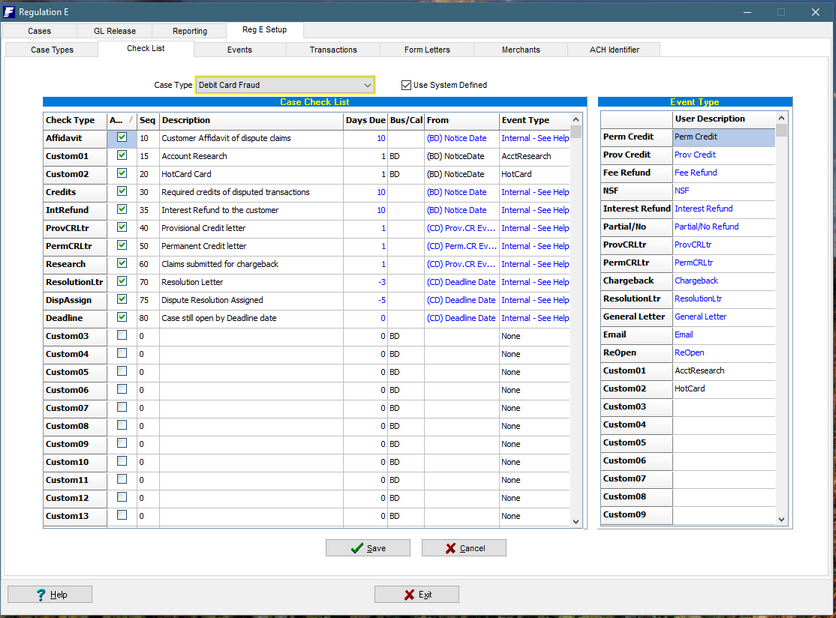Viewport: 836px width, 618px height.
Task: Click the down arrow on Event Type scrollbar
Action: (x=781, y=519)
